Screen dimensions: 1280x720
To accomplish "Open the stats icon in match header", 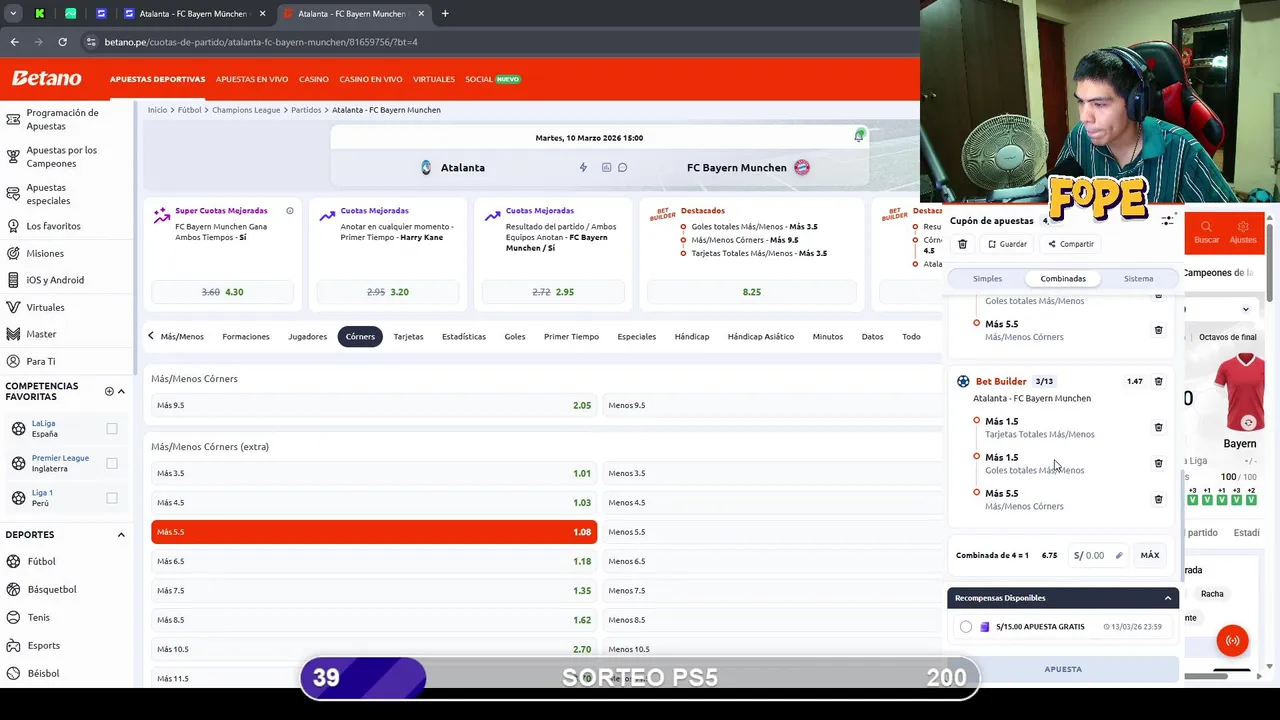I will pyautogui.click(x=606, y=167).
